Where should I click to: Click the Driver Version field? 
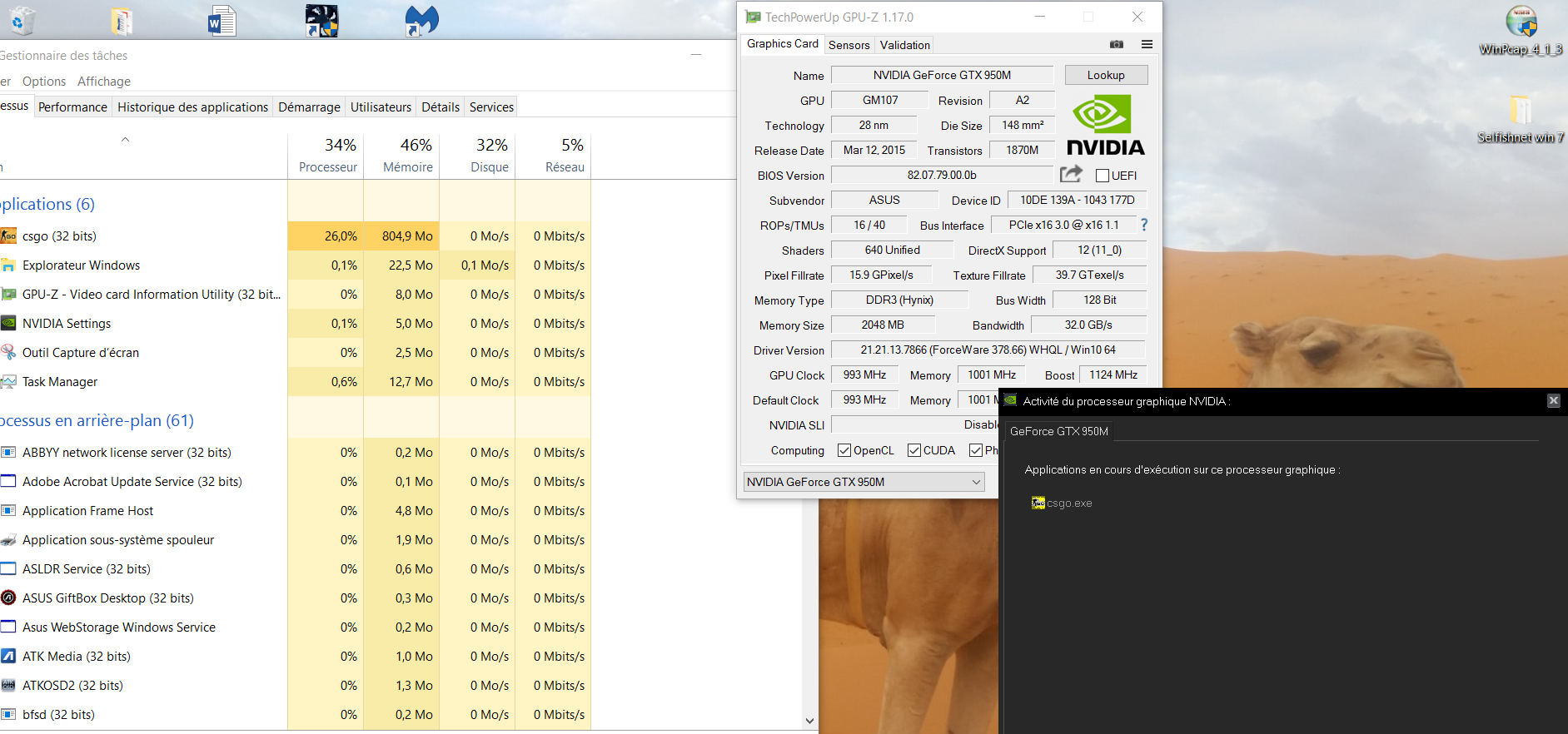point(988,350)
